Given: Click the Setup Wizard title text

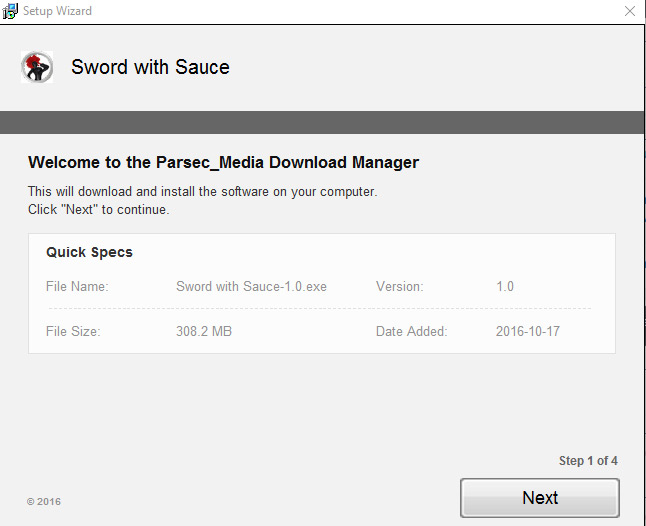Looking at the screenshot, I should (57, 11).
